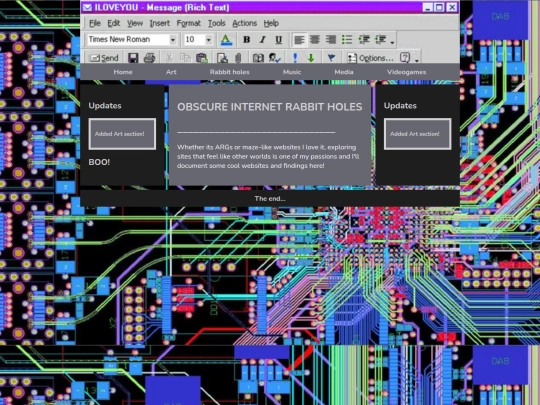The image size is (540, 405).
Task: Open the Tools menu
Action: pyautogui.click(x=216, y=23)
